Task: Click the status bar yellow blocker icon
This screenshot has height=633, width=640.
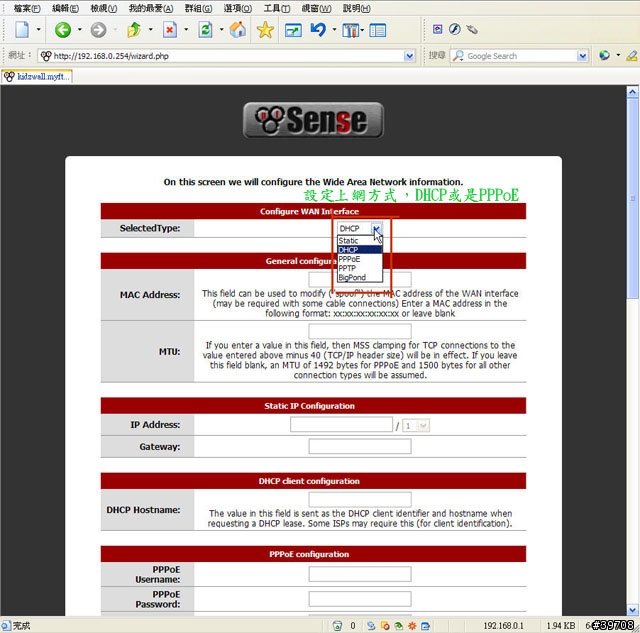Action: (x=384, y=626)
